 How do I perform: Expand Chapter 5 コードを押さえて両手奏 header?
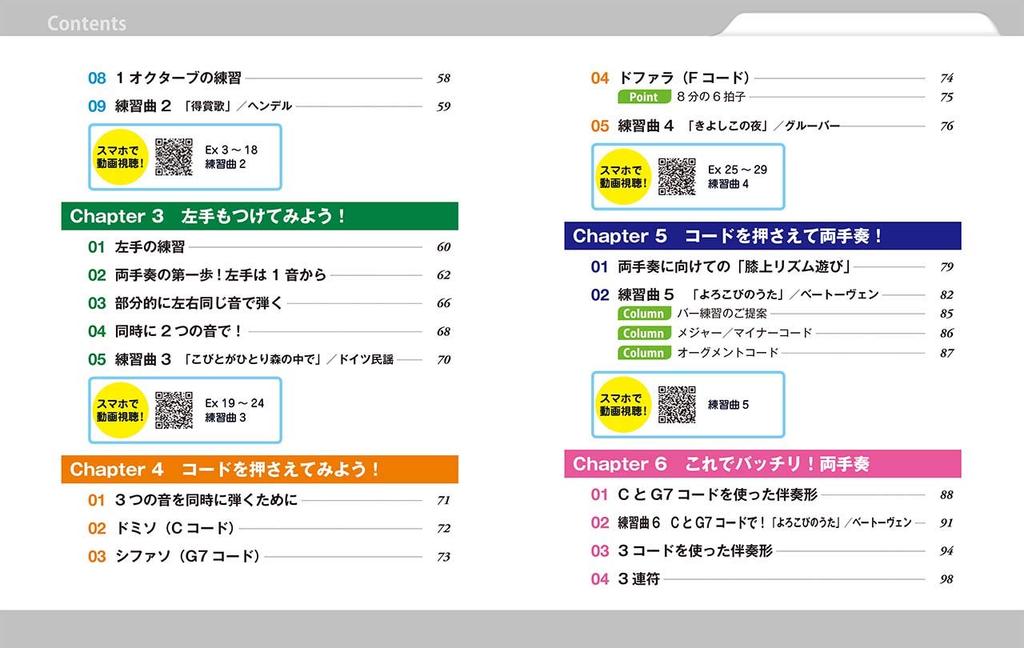[x=763, y=237]
